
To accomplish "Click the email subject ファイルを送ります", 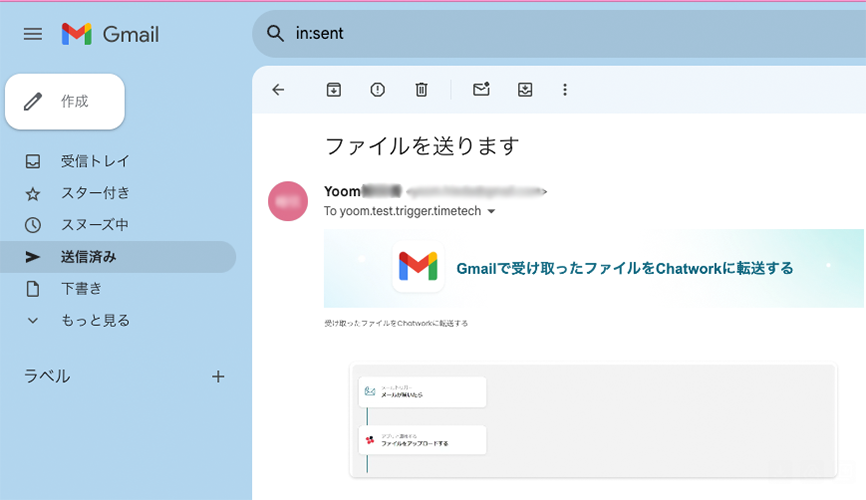I will [423, 146].
